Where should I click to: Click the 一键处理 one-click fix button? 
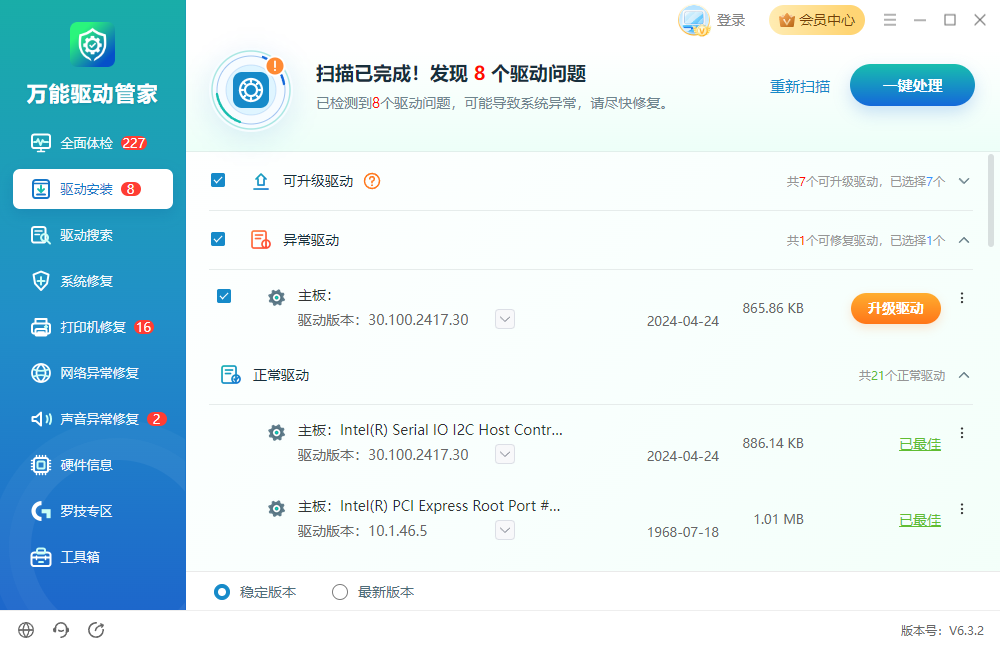[912, 85]
